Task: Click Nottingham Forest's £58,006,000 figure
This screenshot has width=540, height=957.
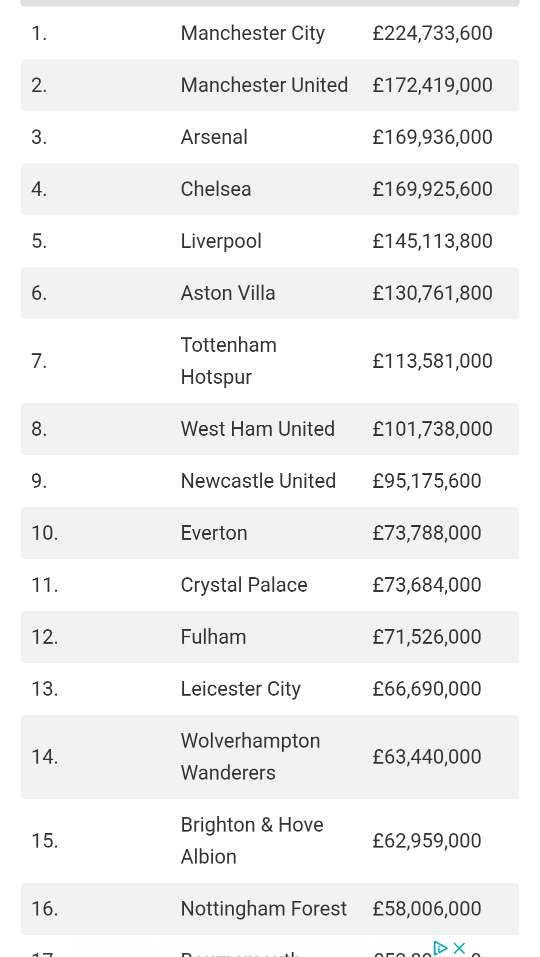Action: point(427,908)
